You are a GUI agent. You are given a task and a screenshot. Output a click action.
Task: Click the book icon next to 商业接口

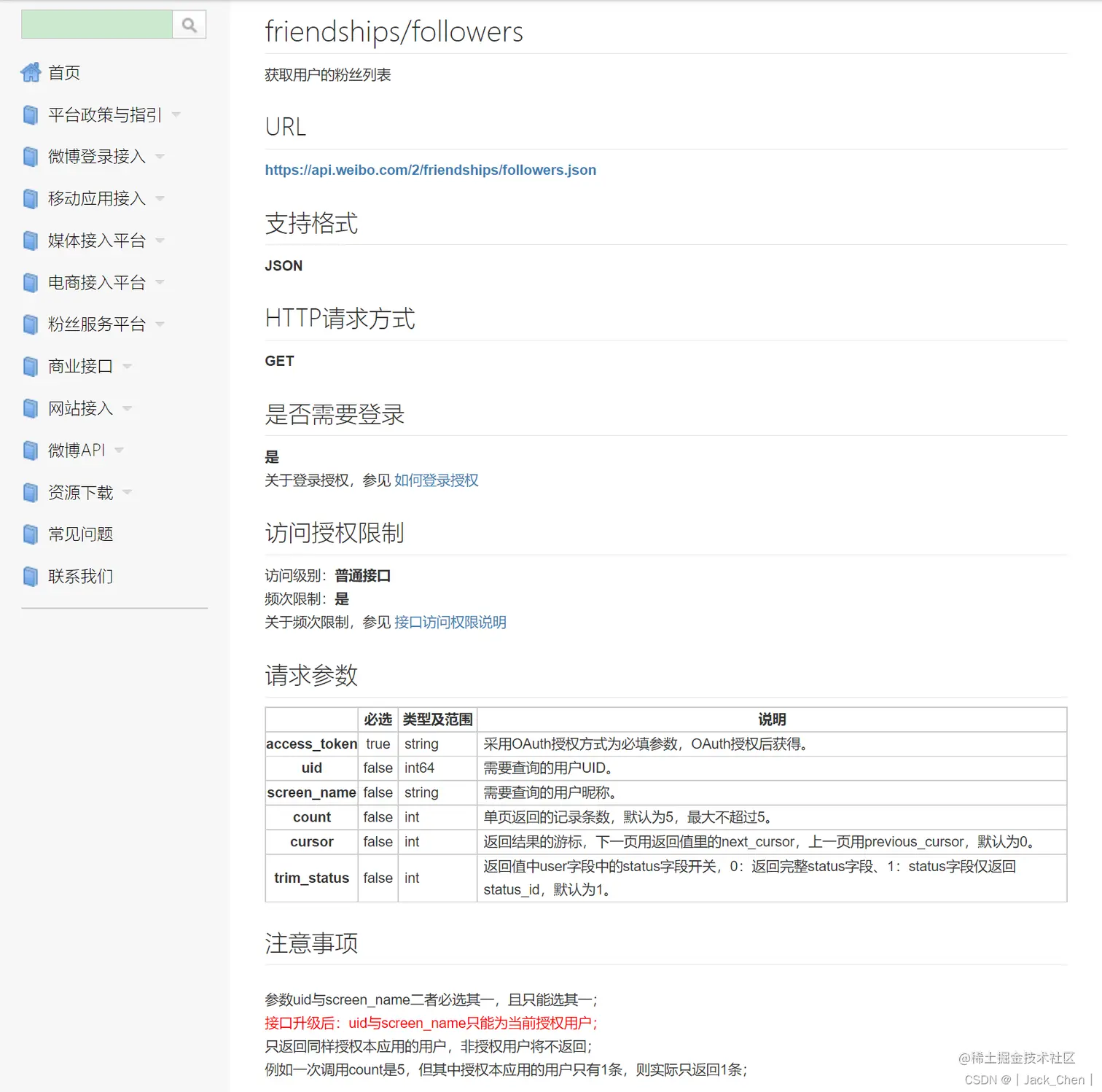[x=29, y=366]
